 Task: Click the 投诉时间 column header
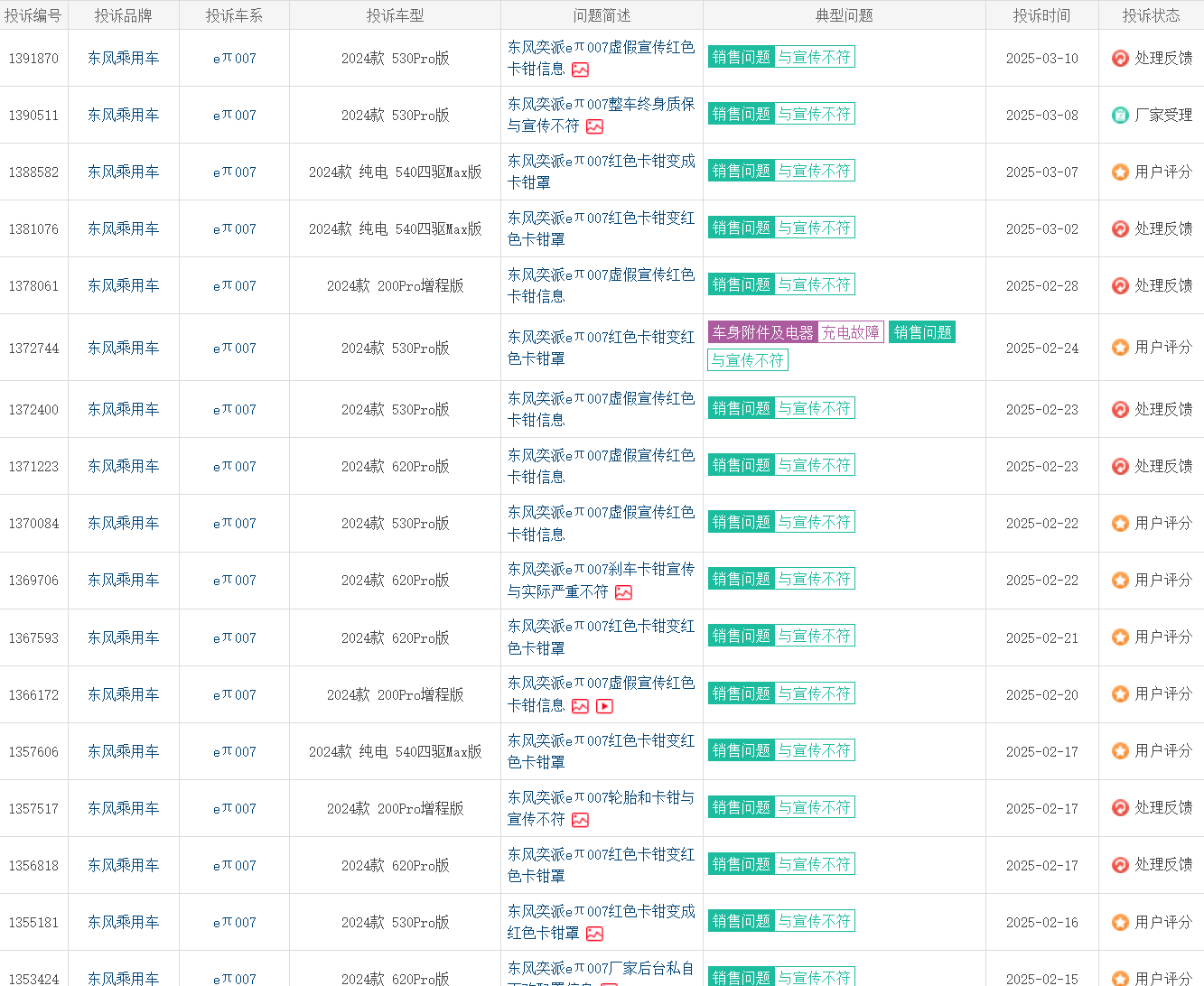(x=1041, y=15)
